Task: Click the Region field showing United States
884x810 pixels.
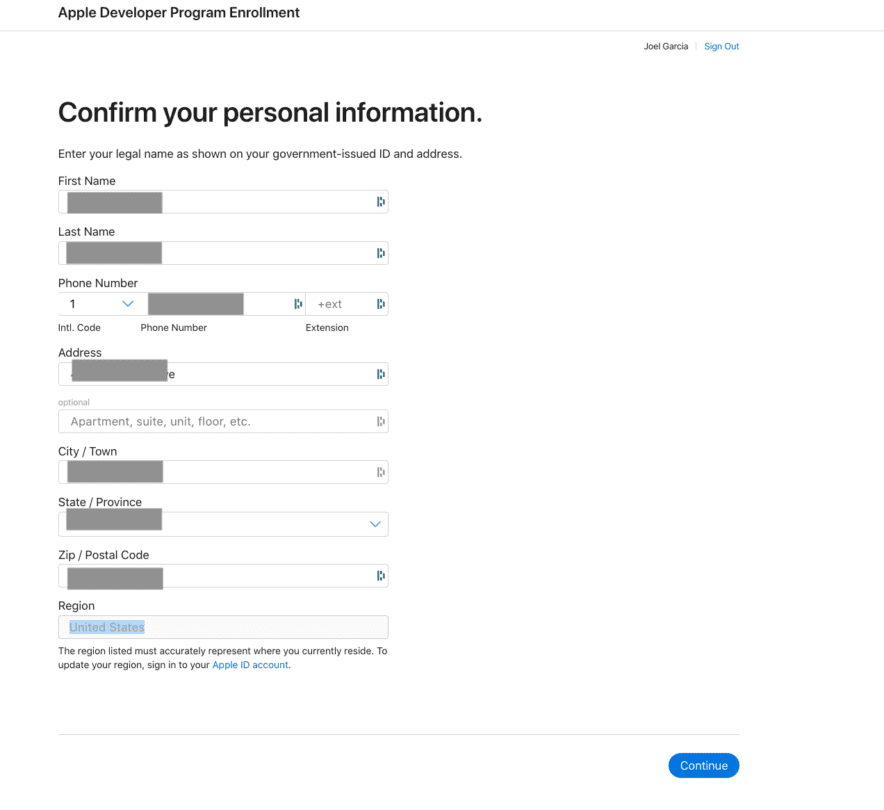Action: point(223,627)
